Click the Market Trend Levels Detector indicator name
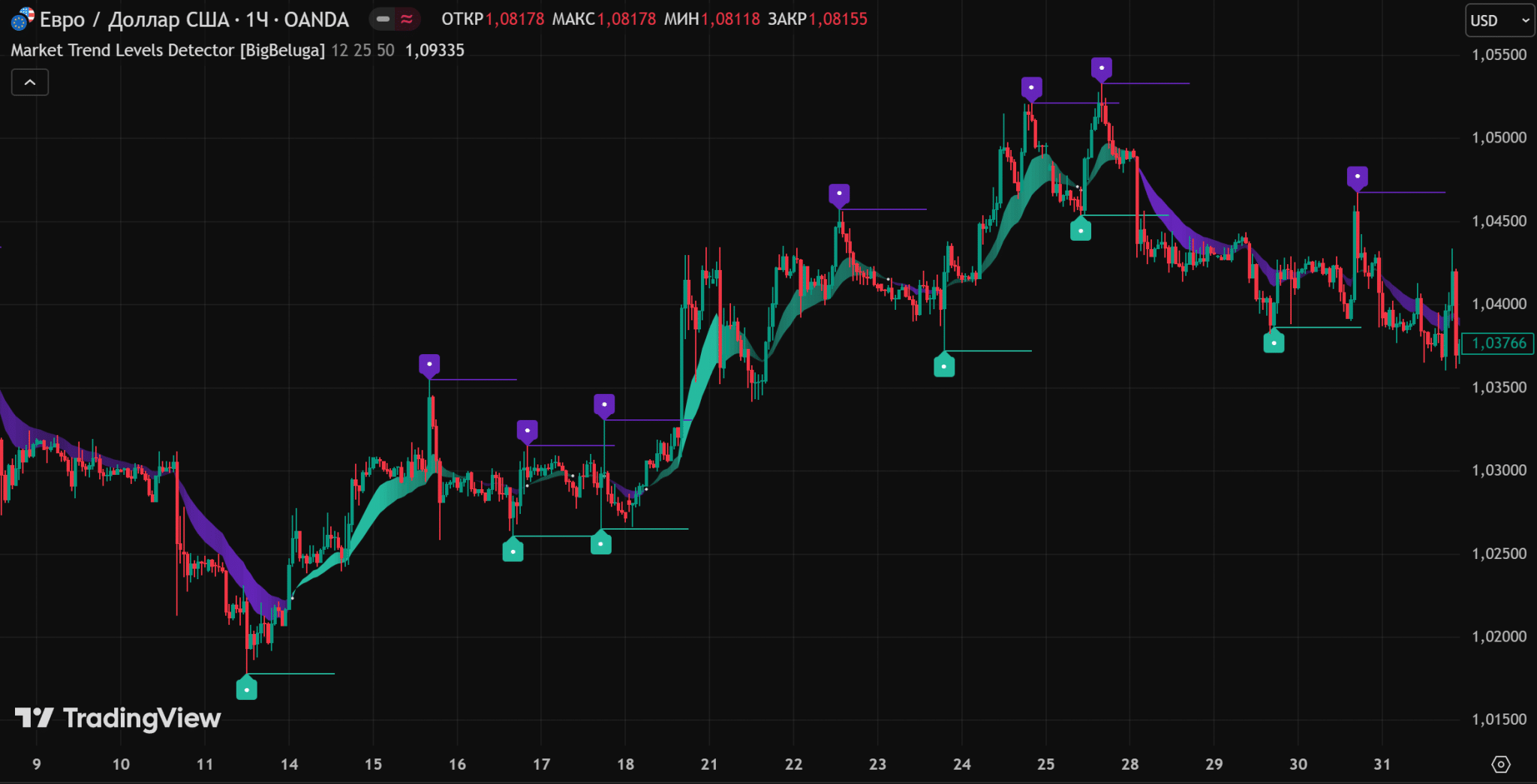Image resolution: width=1537 pixels, height=784 pixels. pos(167,50)
